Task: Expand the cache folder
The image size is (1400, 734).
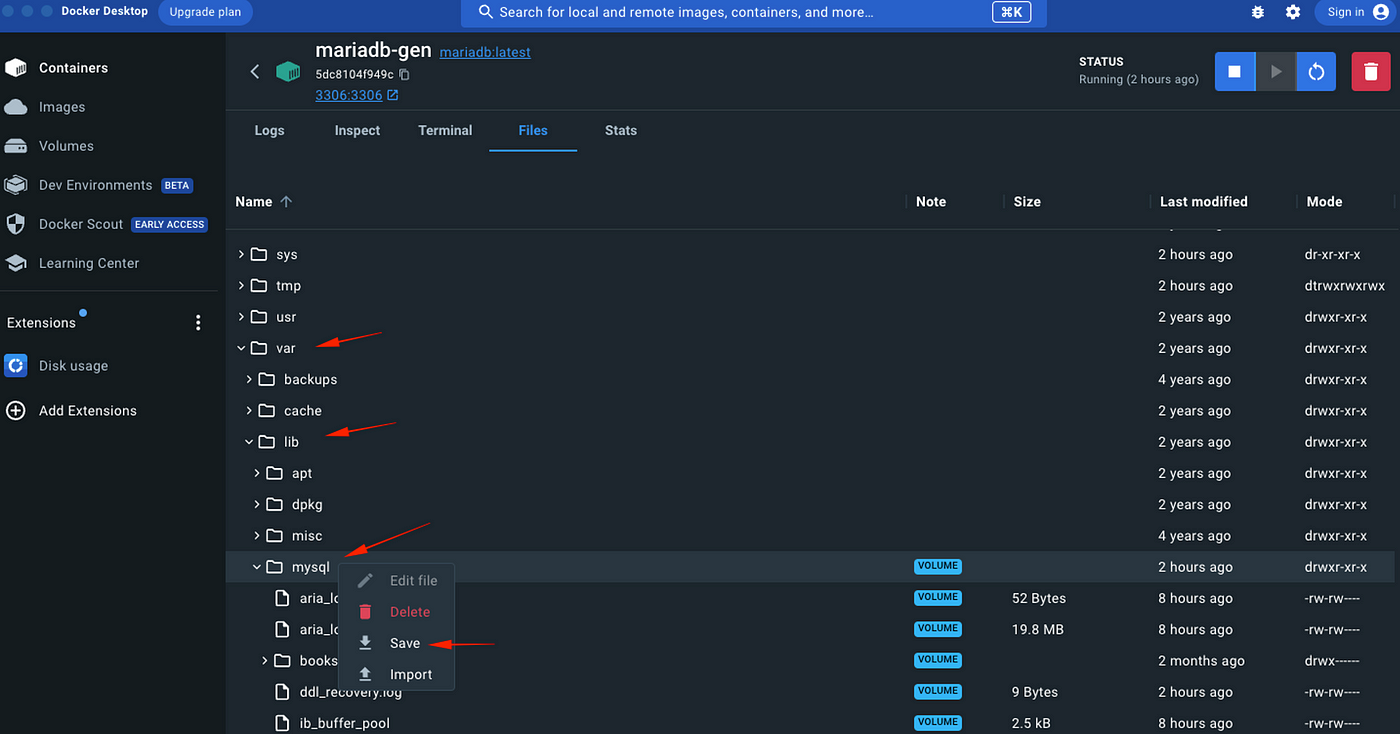Action: (x=250, y=411)
